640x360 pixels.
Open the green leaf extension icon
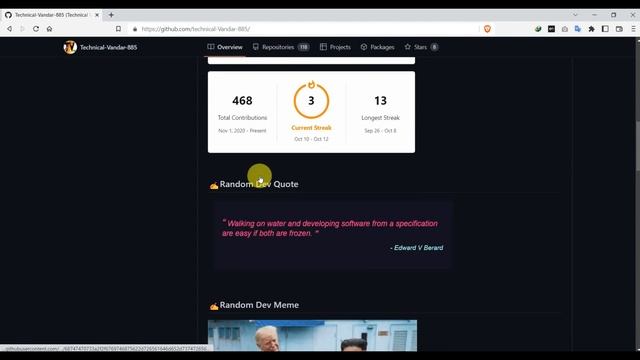pyautogui.click(x=538, y=29)
